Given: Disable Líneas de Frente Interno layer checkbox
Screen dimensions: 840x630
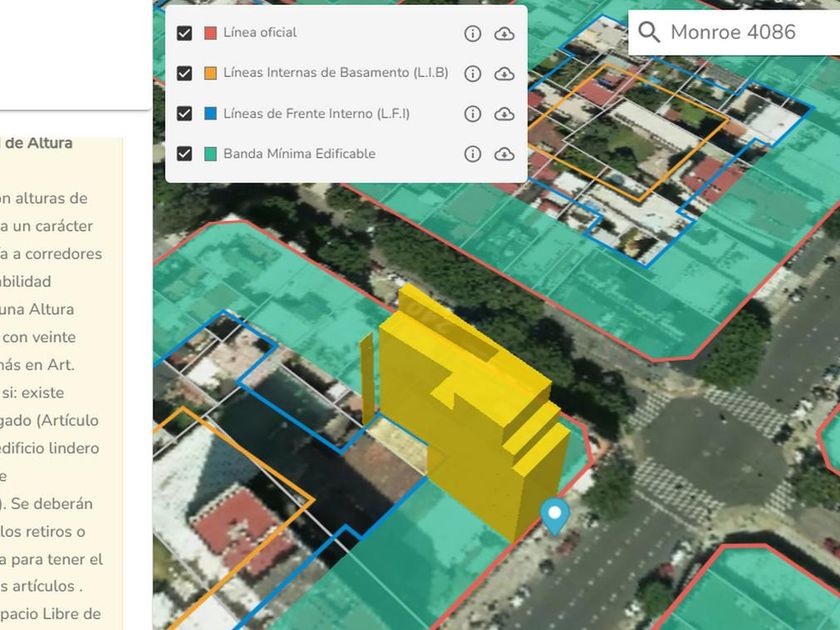Looking at the screenshot, I should point(184,114).
